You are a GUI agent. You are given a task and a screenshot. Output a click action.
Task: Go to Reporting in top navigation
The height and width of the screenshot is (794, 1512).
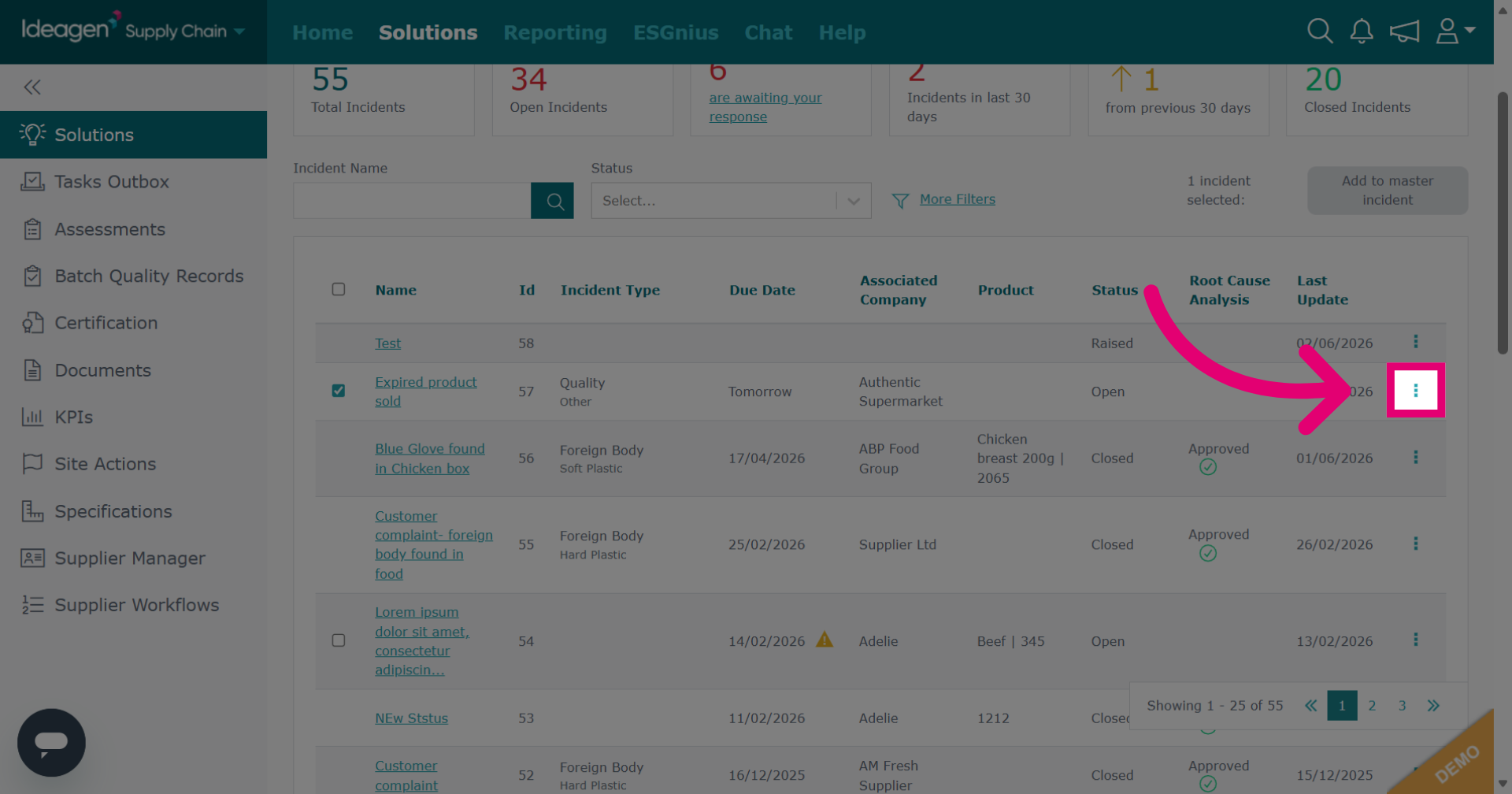coord(555,32)
